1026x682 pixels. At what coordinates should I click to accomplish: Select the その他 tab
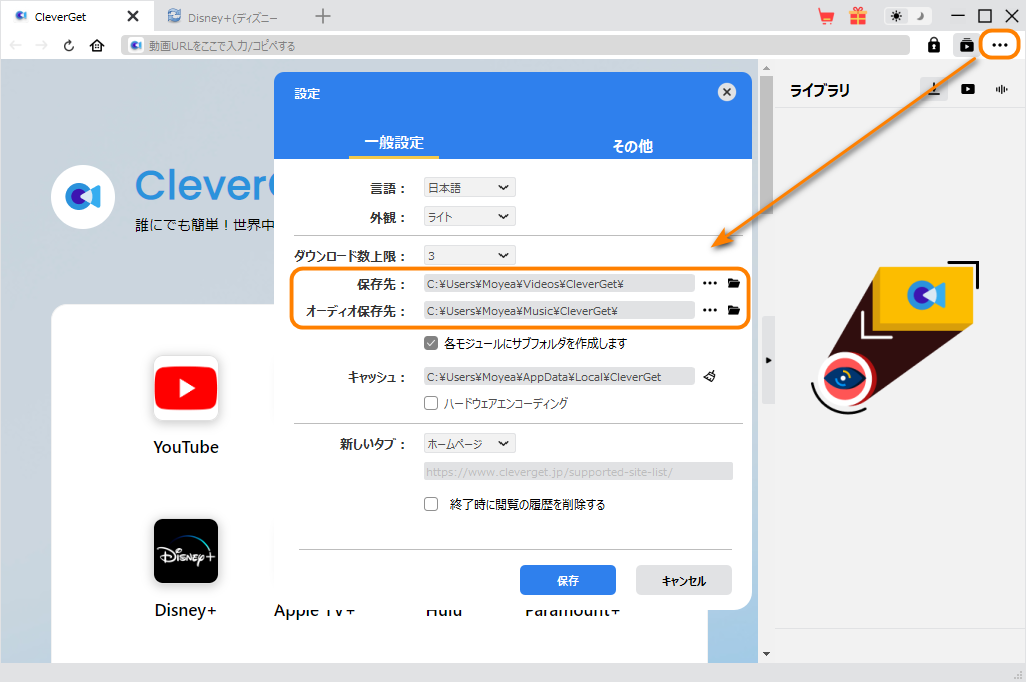(632, 146)
